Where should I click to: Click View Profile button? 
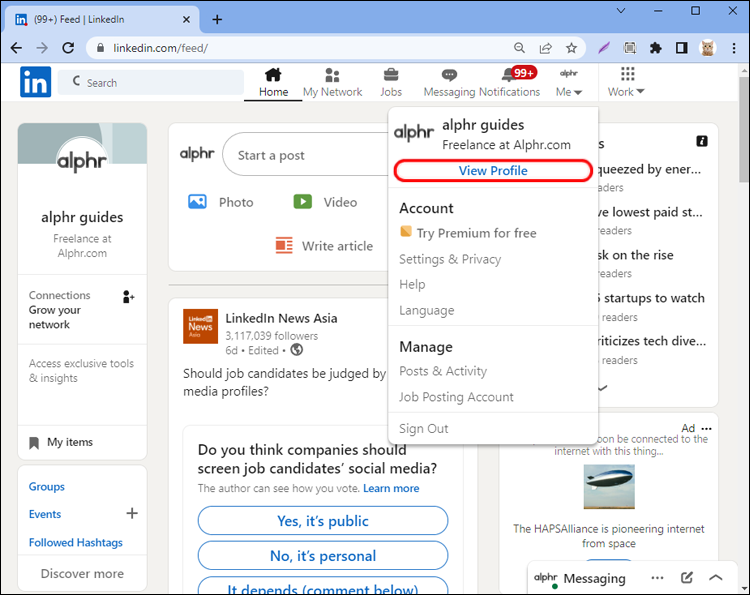pos(493,171)
